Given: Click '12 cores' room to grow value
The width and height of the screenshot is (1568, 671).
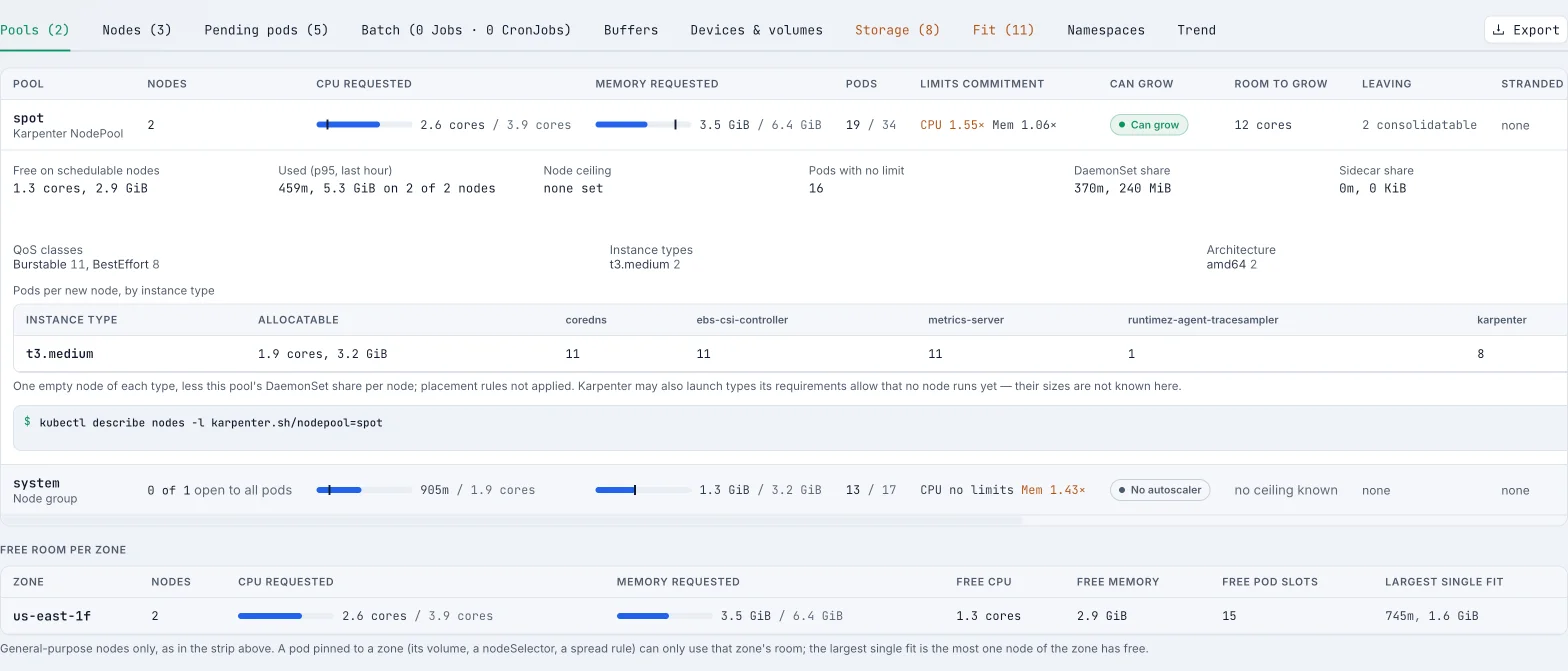Looking at the screenshot, I should coord(1263,125).
